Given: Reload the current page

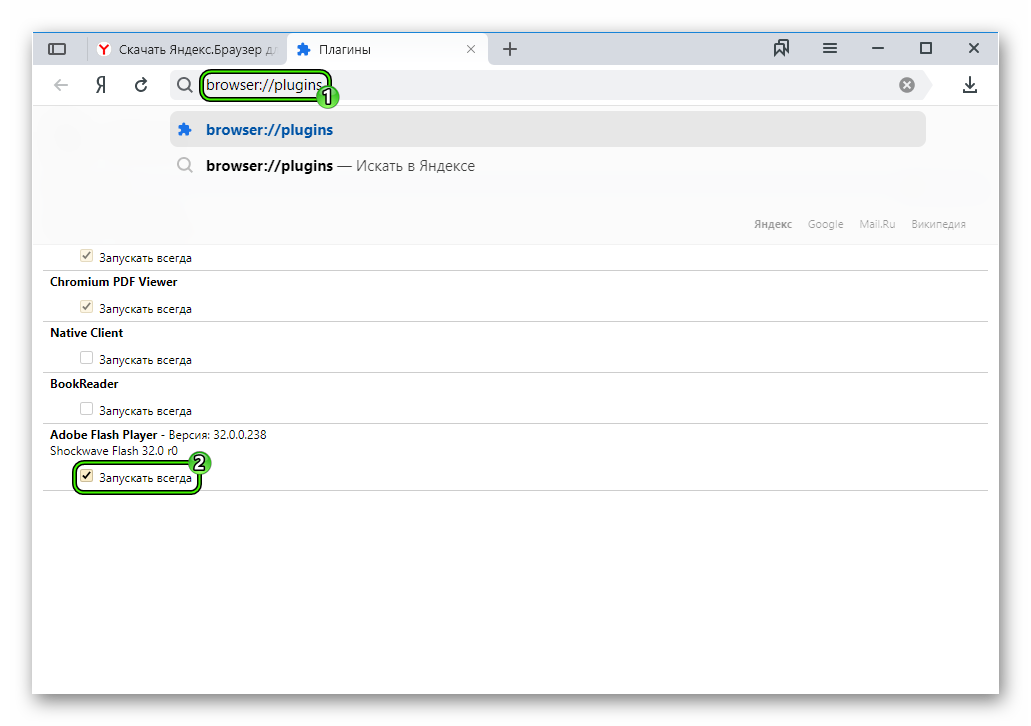Looking at the screenshot, I should [x=141, y=85].
